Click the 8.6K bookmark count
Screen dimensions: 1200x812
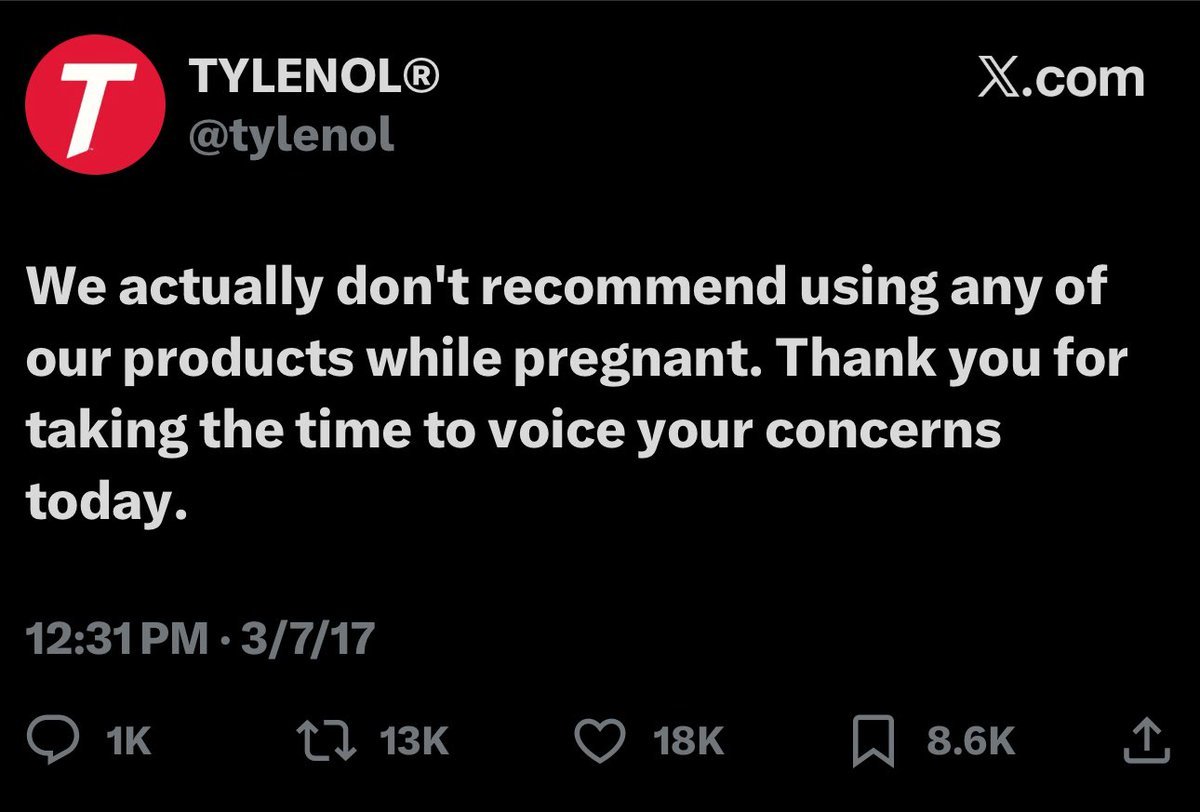pos(970,742)
